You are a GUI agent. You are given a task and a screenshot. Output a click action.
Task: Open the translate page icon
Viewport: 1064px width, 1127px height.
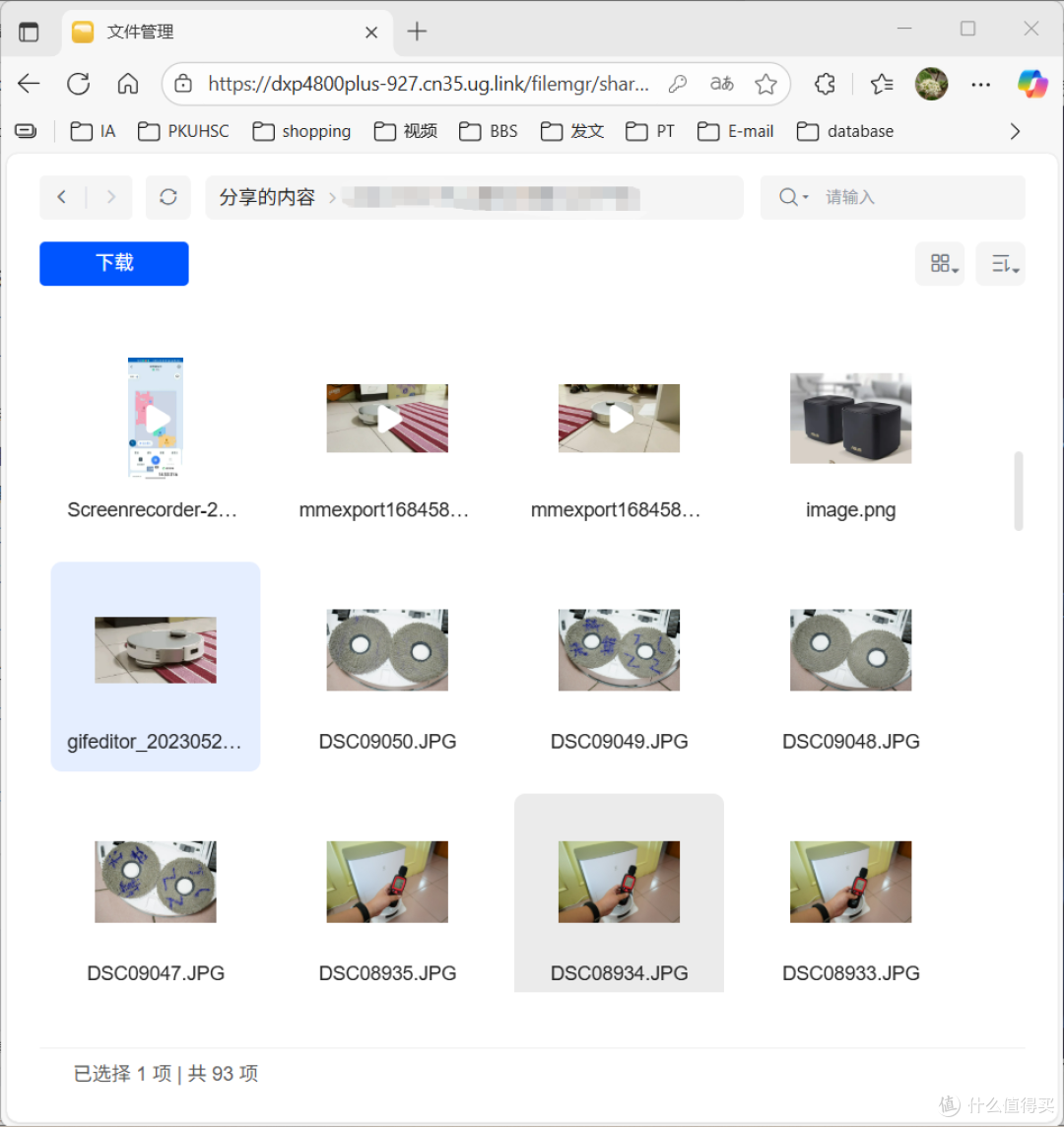click(x=721, y=84)
